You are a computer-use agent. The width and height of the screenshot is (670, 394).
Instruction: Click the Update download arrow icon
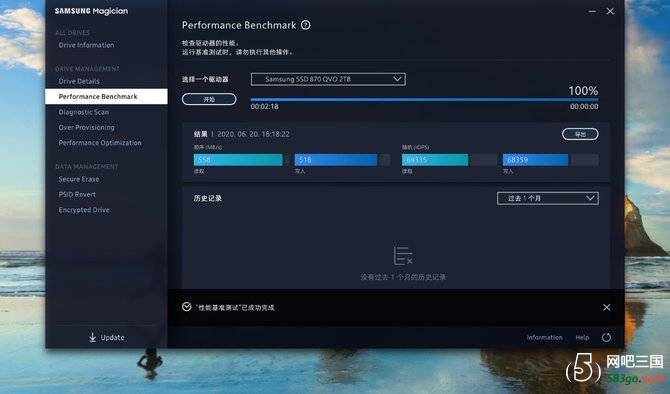[x=92, y=338]
